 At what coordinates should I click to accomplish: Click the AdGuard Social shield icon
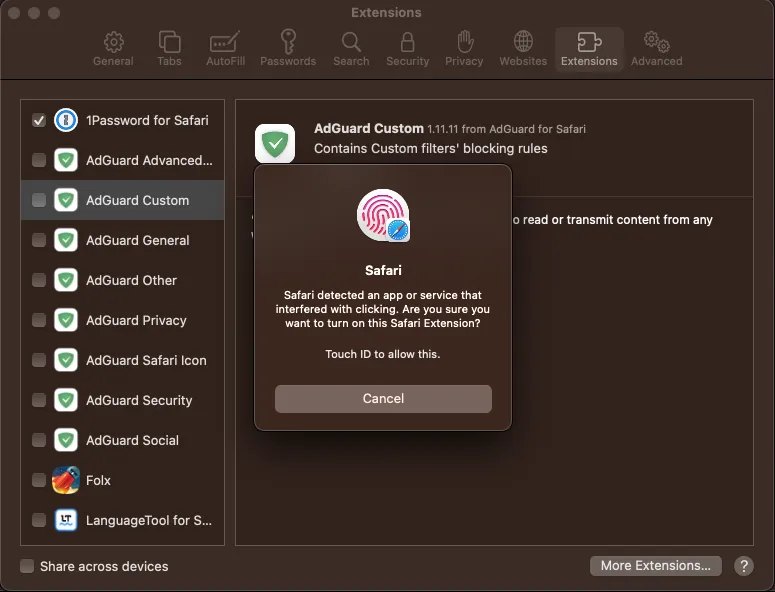pyautogui.click(x=66, y=440)
